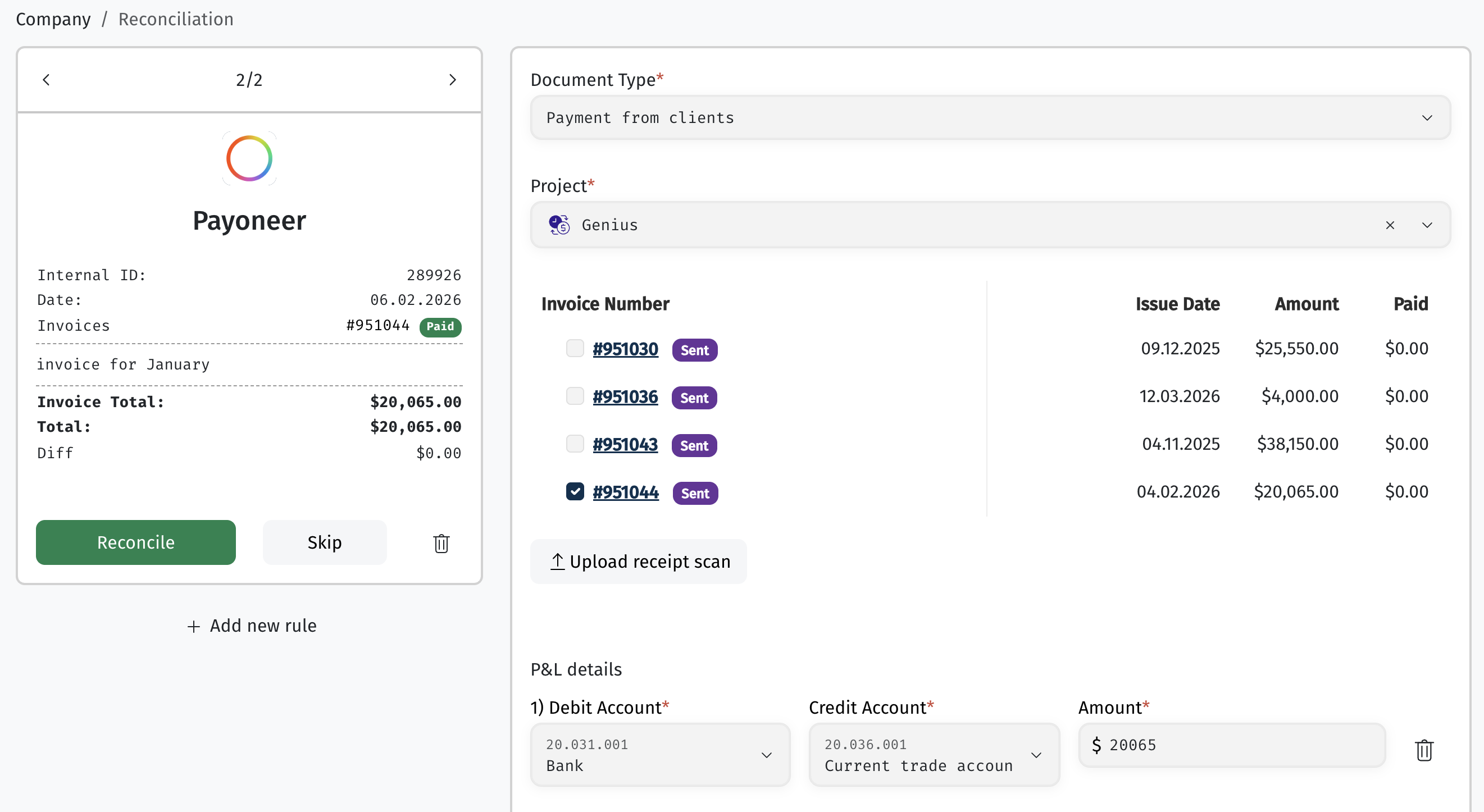Screen dimensions: 1484x812
Task: Click the Paid status badge
Action: click(x=441, y=326)
